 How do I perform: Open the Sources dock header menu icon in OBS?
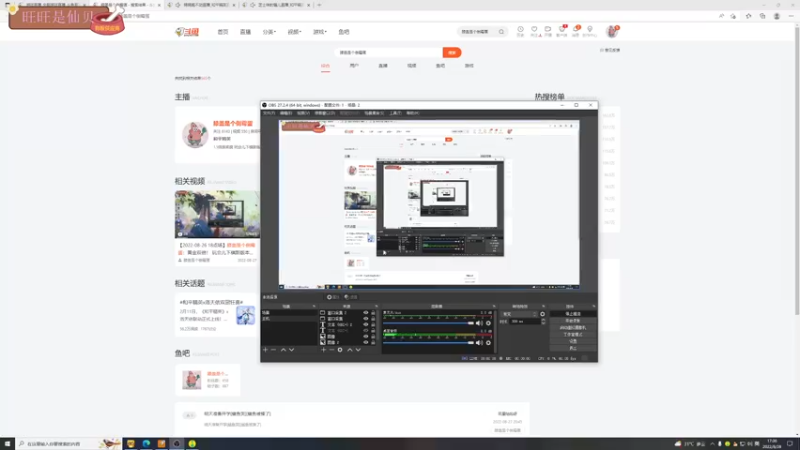click(x=377, y=307)
